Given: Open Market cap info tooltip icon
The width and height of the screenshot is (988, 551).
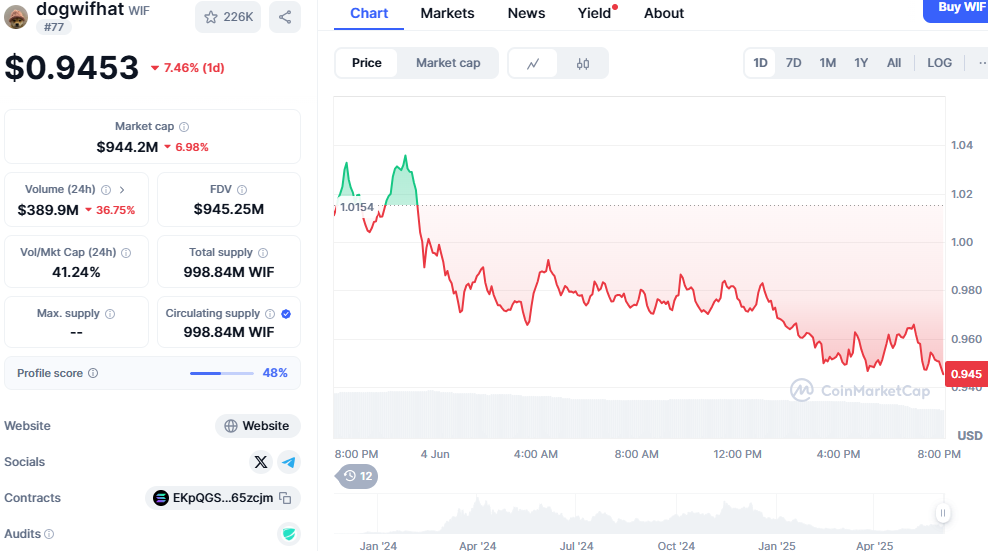Looking at the screenshot, I should point(184,127).
